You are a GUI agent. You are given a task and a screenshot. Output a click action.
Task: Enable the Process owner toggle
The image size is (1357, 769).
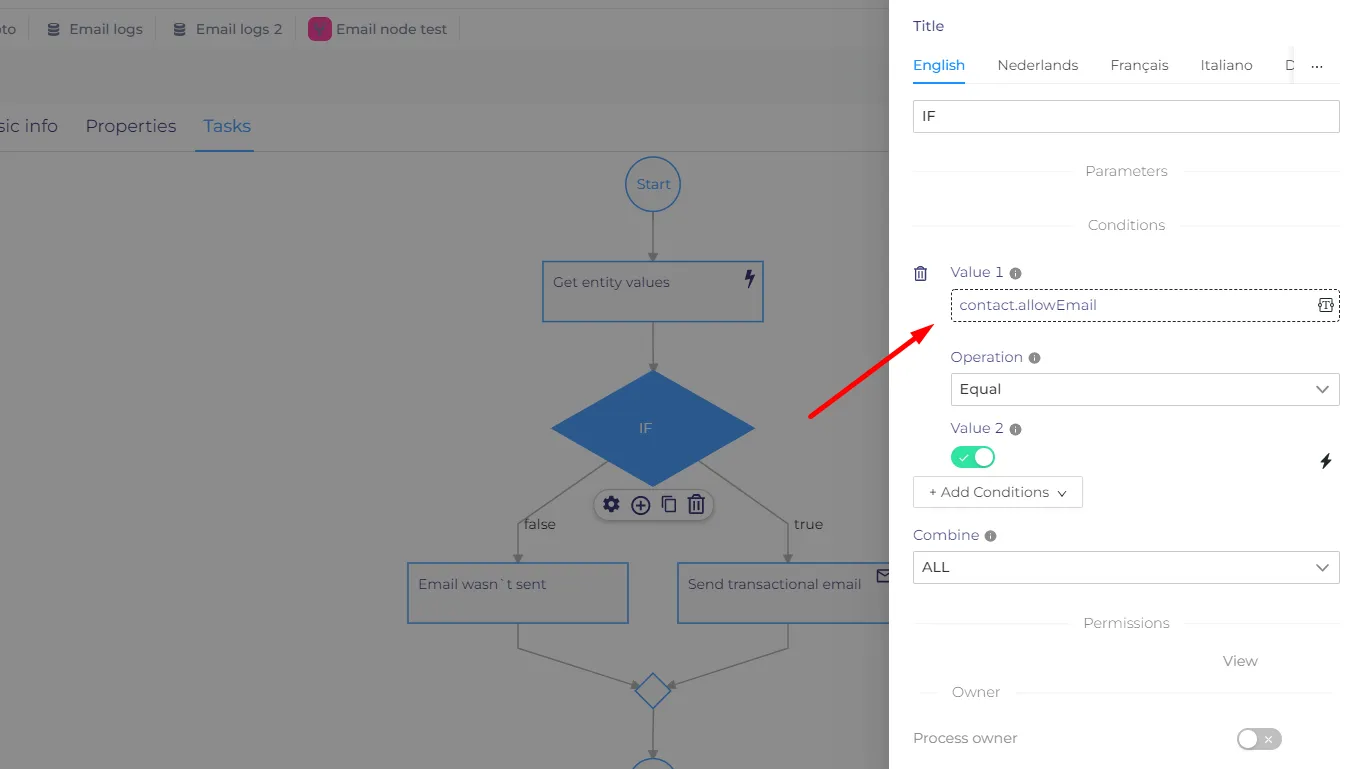click(1259, 739)
